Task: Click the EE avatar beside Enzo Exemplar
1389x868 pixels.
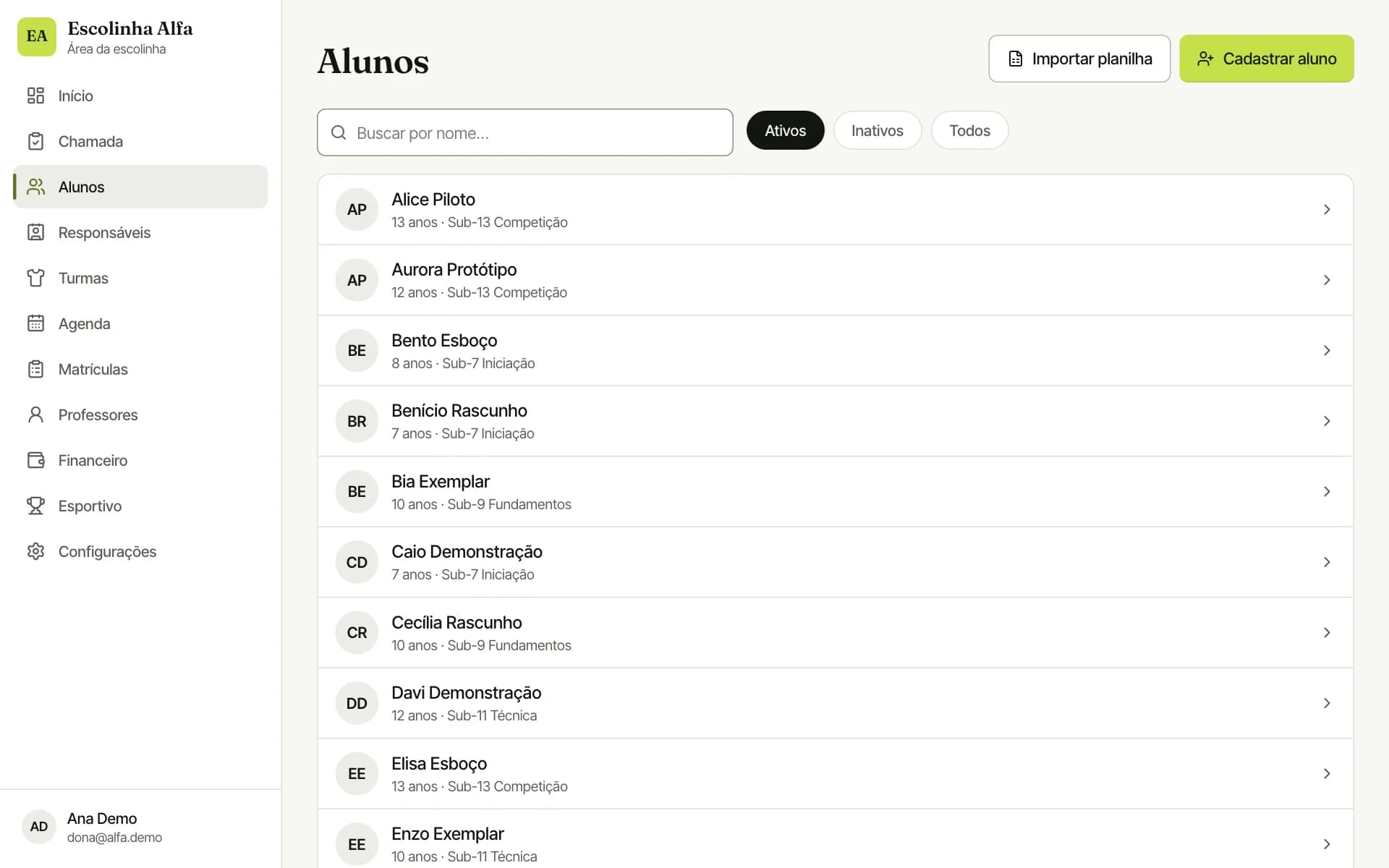Action: point(357,844)
